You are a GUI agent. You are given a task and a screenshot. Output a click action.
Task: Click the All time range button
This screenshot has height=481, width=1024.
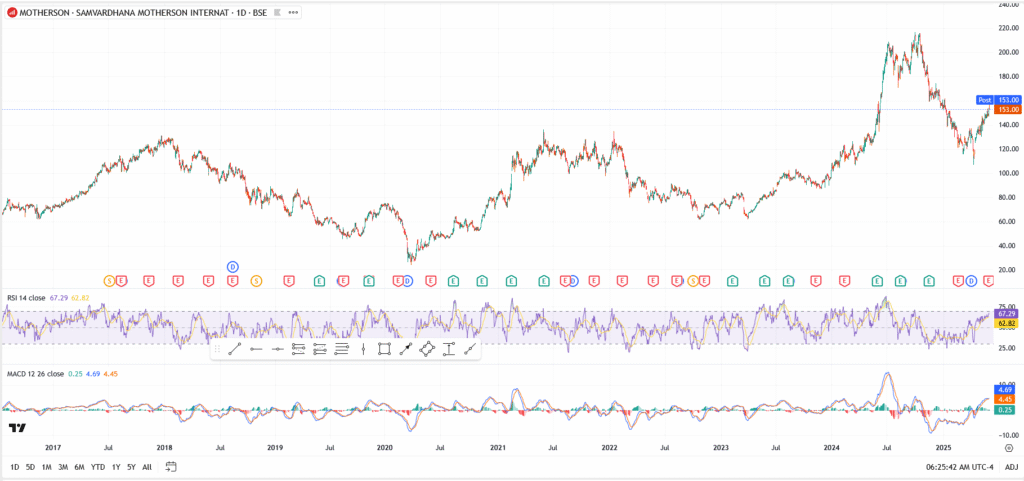[148, 467]
